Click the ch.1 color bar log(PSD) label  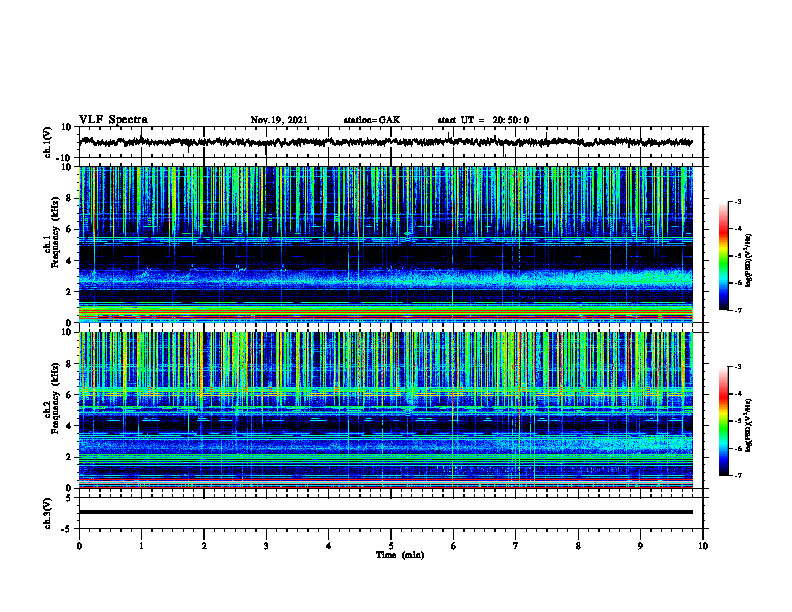tap(748, 260)
